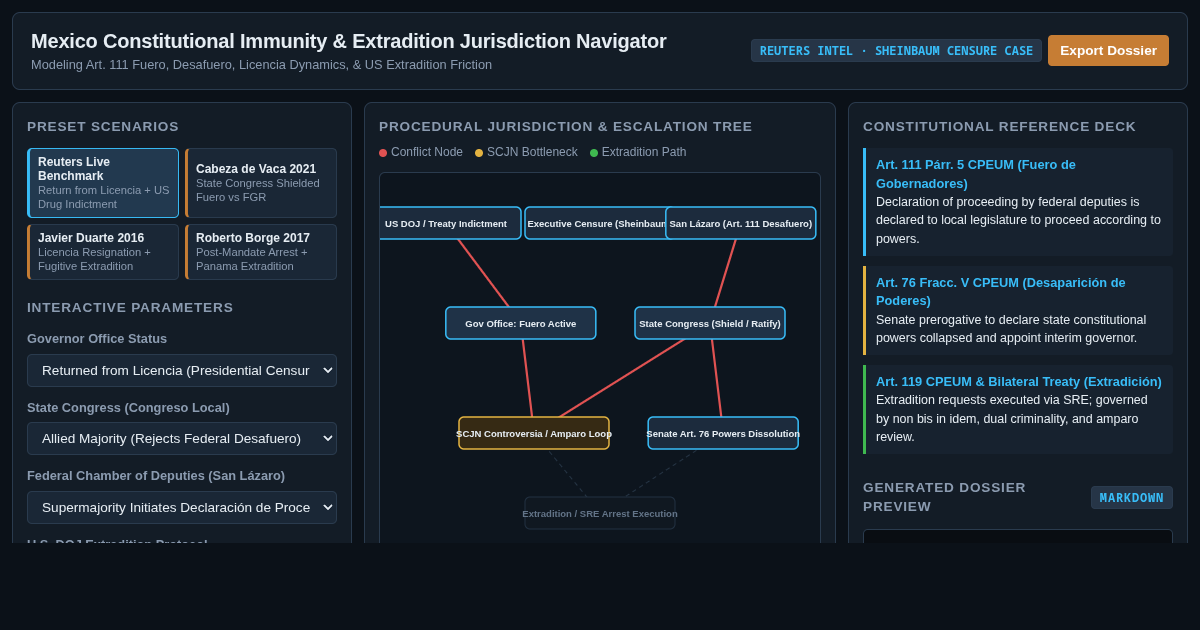Click the Reuters Intel Sheinbaum Censure Case badge
The width and height of the screenshot is (1200, 630).
pos(896,51)
